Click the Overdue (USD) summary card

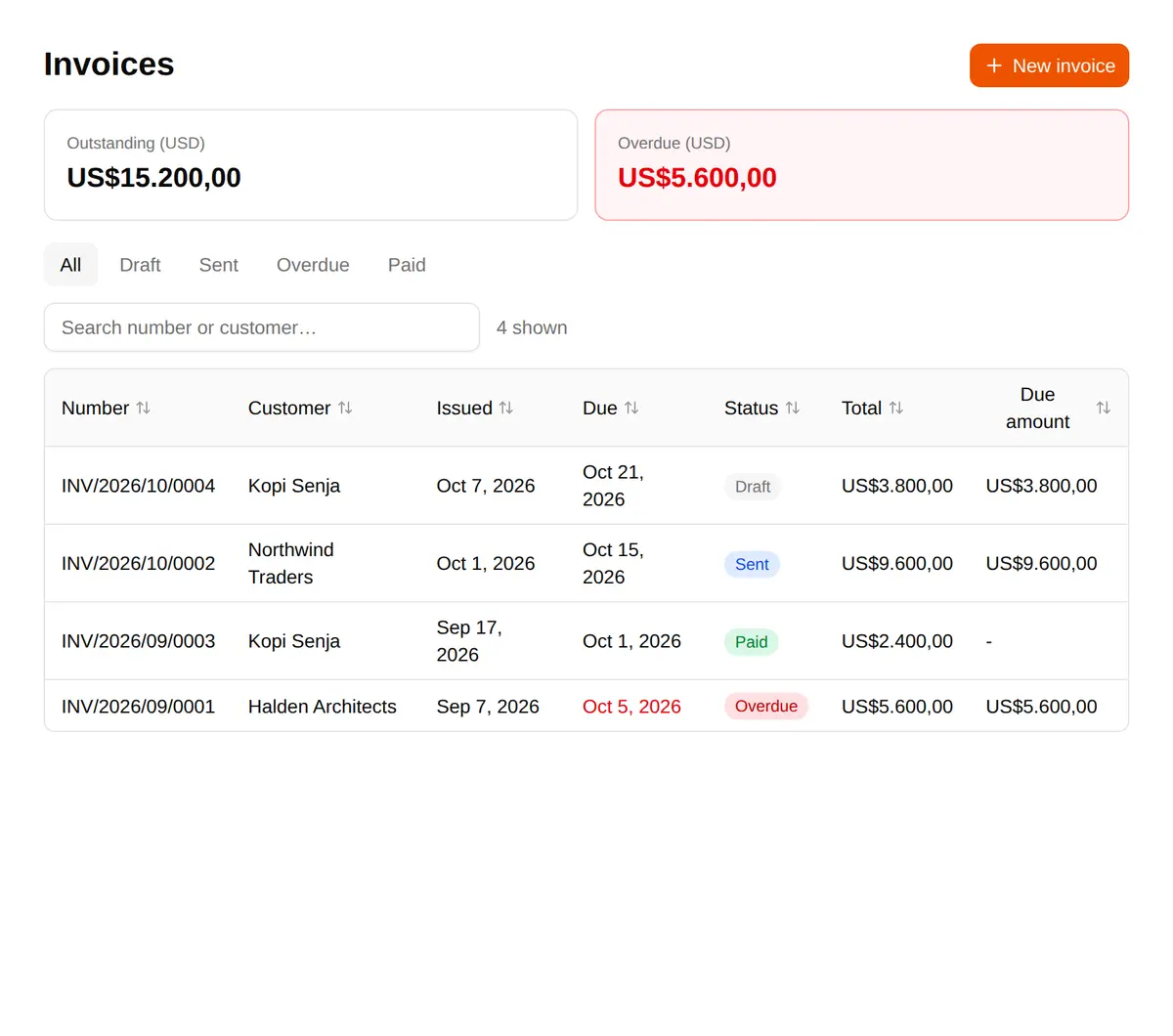click(862, 165)
